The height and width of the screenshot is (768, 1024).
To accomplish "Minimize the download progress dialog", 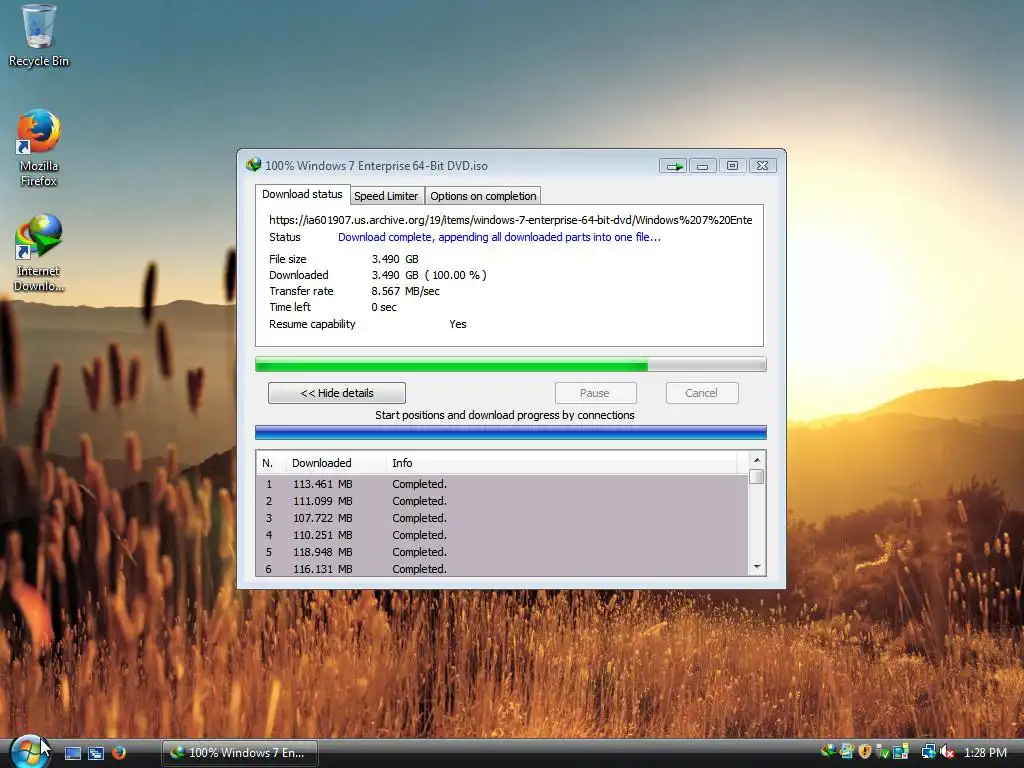I will point(703,166).
